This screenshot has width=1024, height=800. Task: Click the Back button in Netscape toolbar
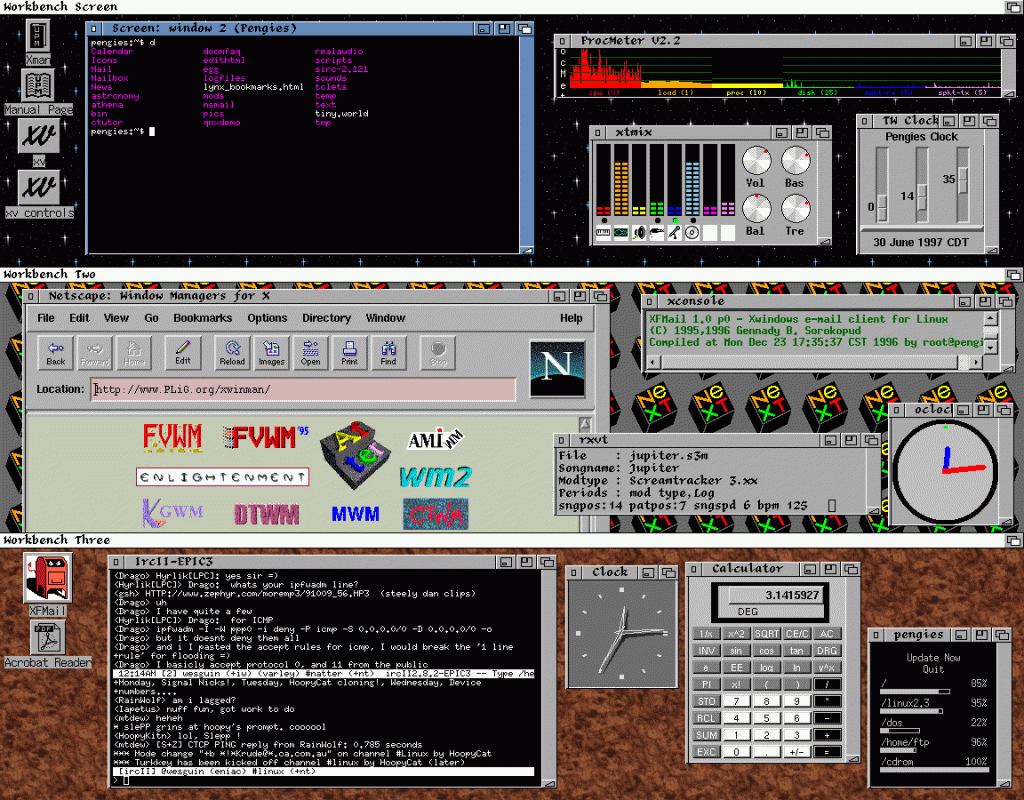click(56, 351)
